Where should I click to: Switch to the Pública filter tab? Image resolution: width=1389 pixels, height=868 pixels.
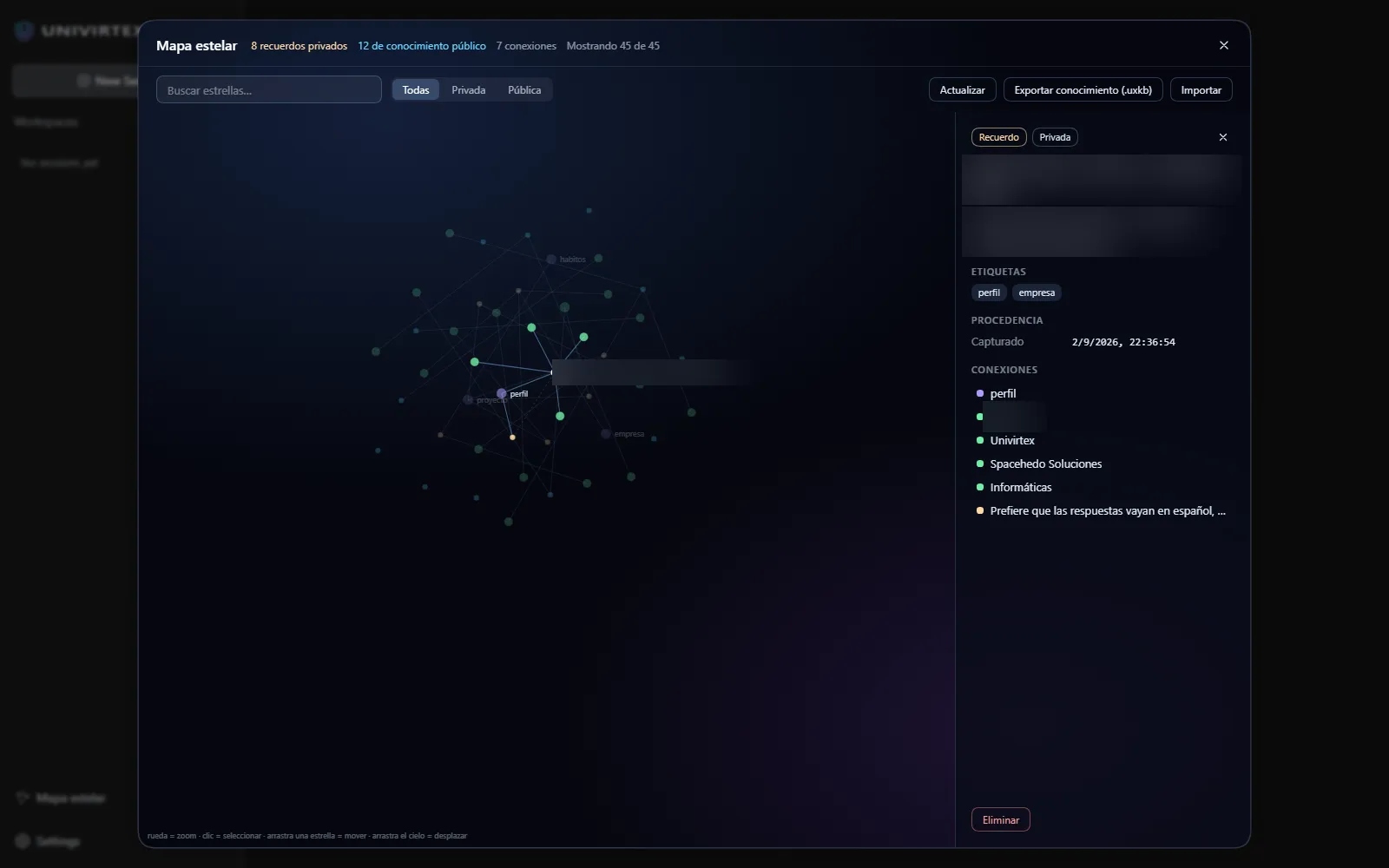[x=524, y=89]
